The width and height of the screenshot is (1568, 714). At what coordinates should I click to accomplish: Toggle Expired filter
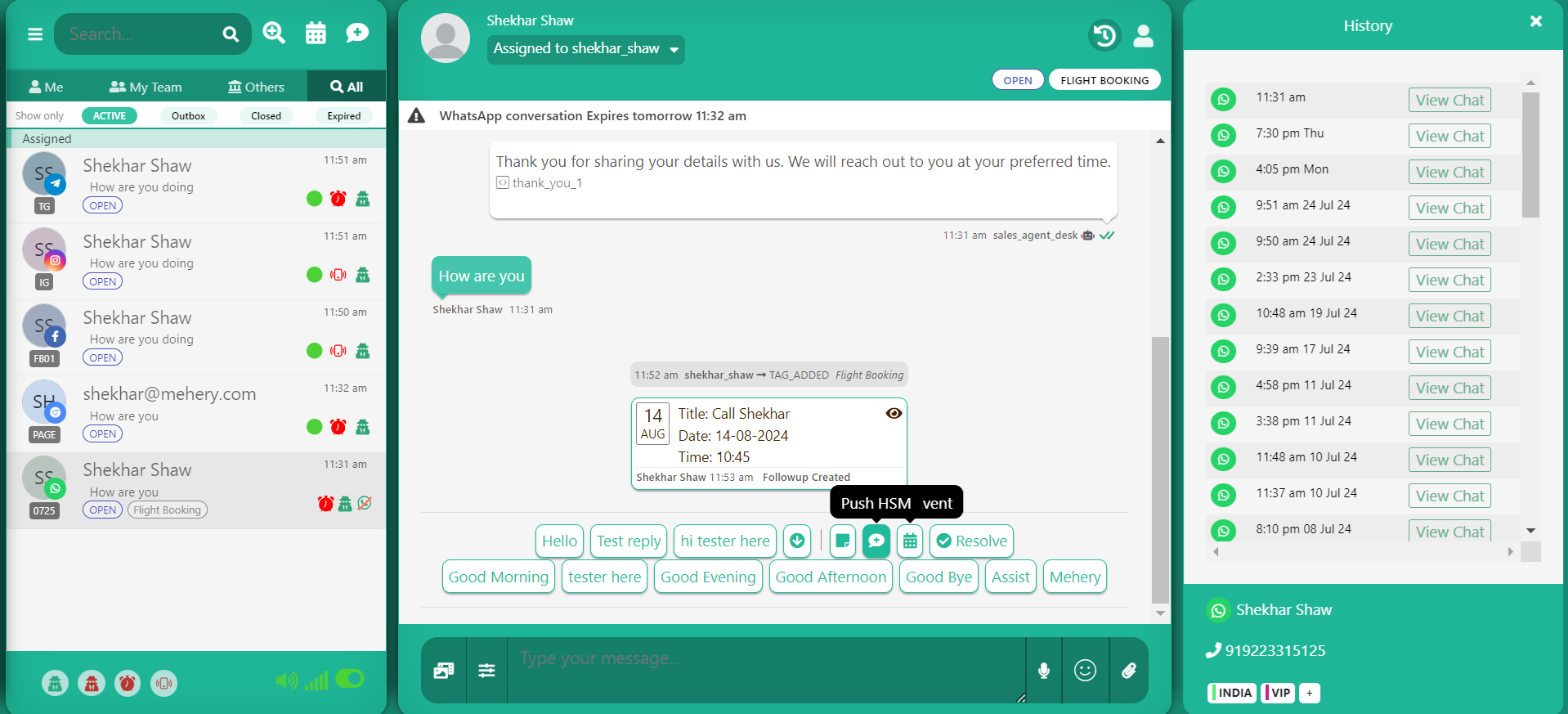coord(344,116)
